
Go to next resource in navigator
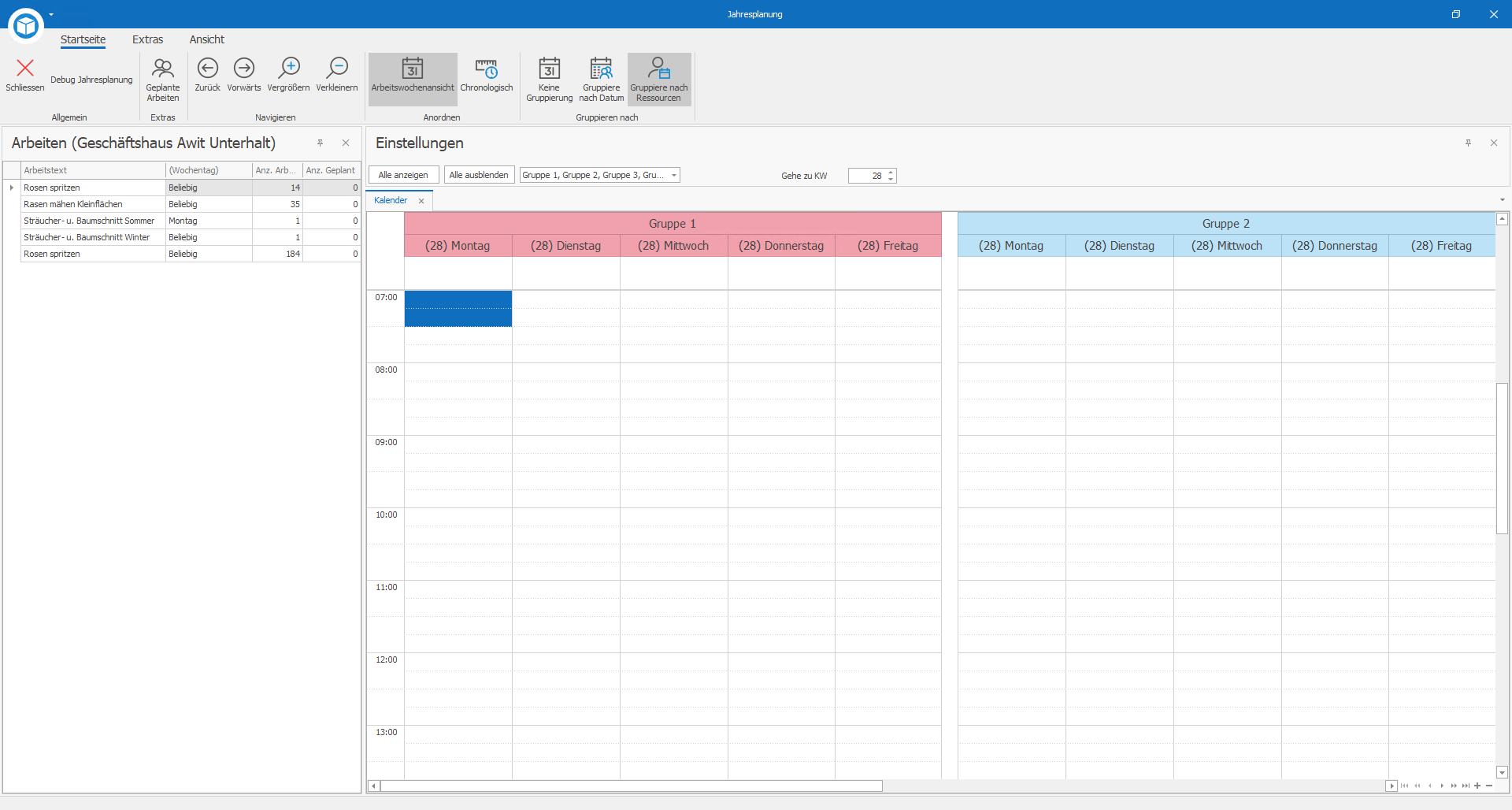[x=1442, y=786]
